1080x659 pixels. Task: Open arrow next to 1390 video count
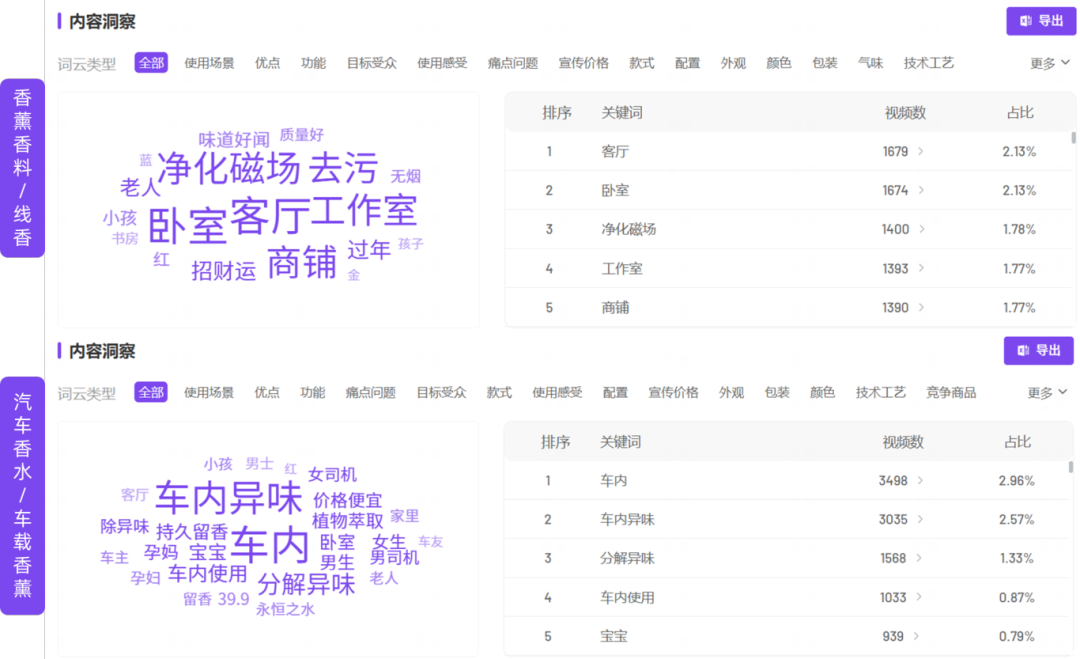pos(921,307)
